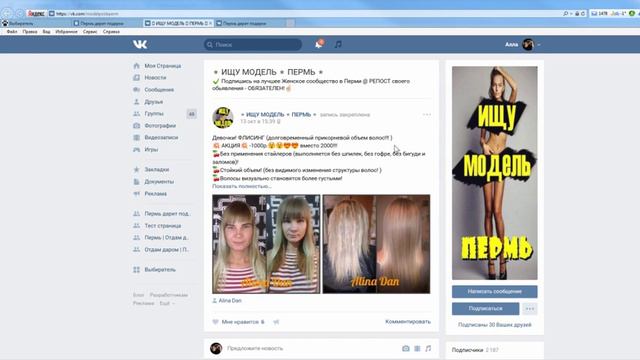Open the address bar search dropdown arrow

[571, 13]
